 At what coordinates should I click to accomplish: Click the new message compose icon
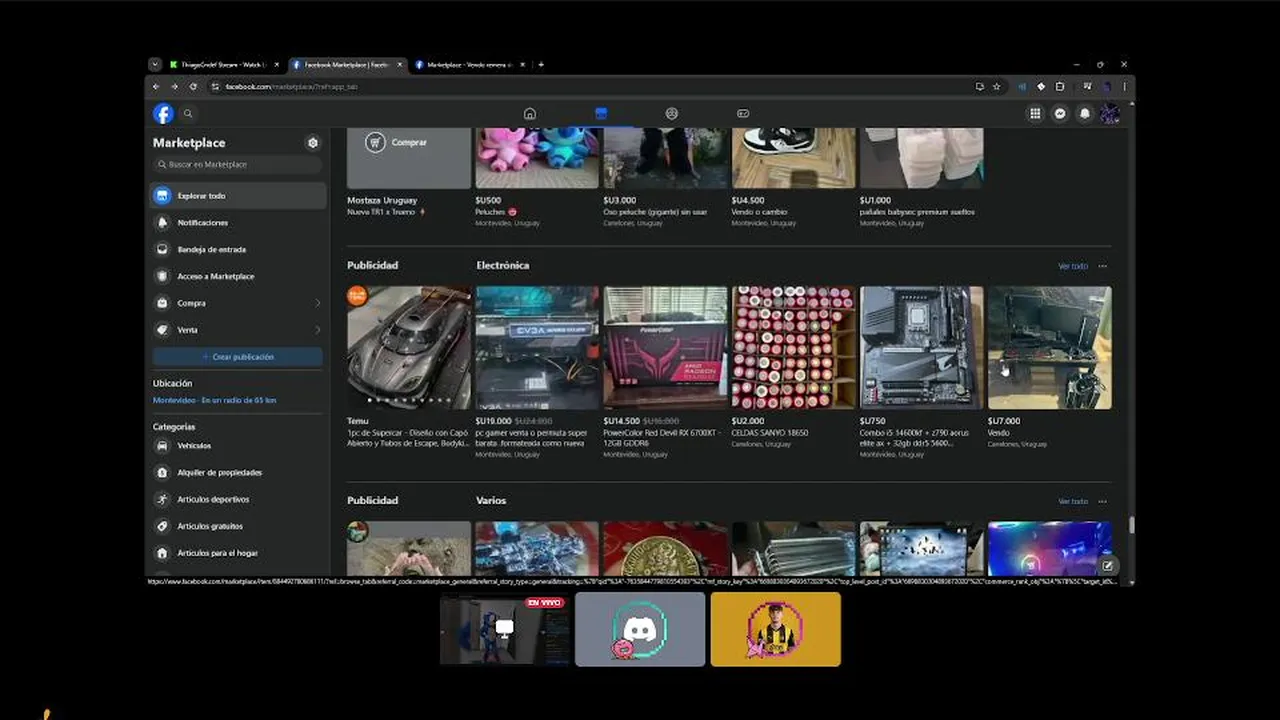coord(1108,566)
